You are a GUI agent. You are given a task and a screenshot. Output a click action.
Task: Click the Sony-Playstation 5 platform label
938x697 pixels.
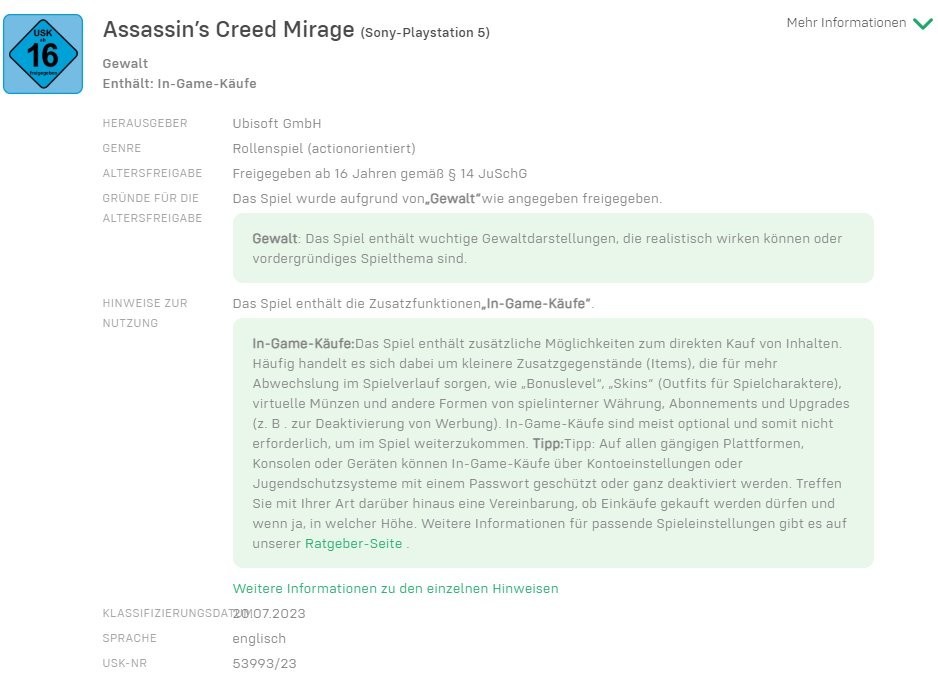tap(425, 33)
